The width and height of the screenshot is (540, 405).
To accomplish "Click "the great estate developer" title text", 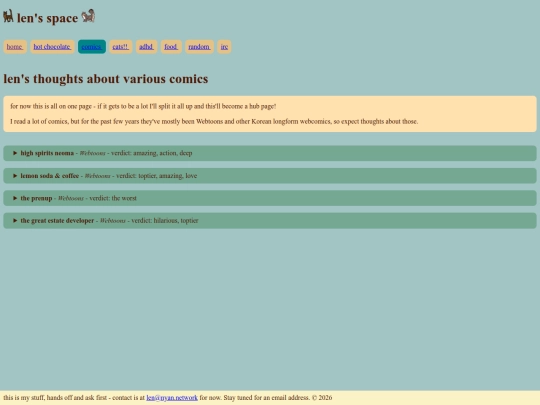I will click(x=57, y=220).
